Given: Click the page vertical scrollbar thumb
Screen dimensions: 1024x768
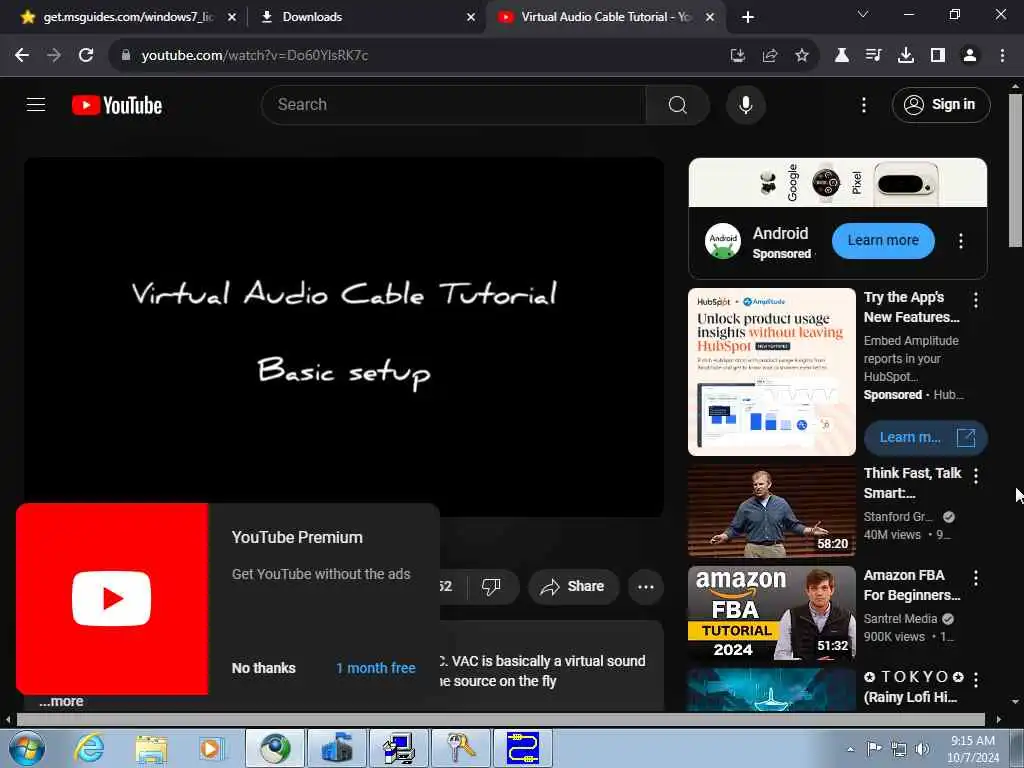Looking at the screenshot, I should tap(1016, 170).
